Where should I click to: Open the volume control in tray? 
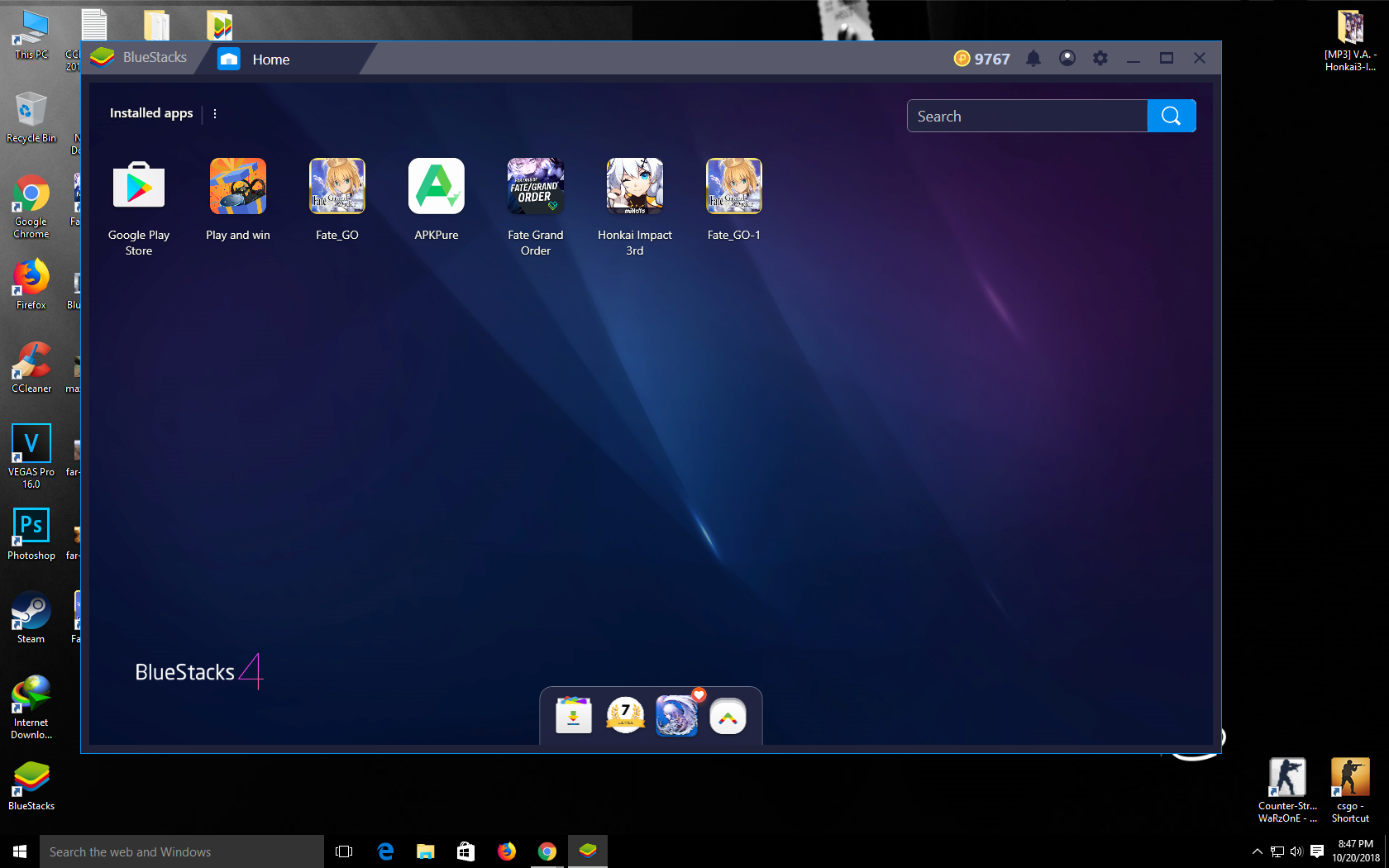click(1296, 851)
